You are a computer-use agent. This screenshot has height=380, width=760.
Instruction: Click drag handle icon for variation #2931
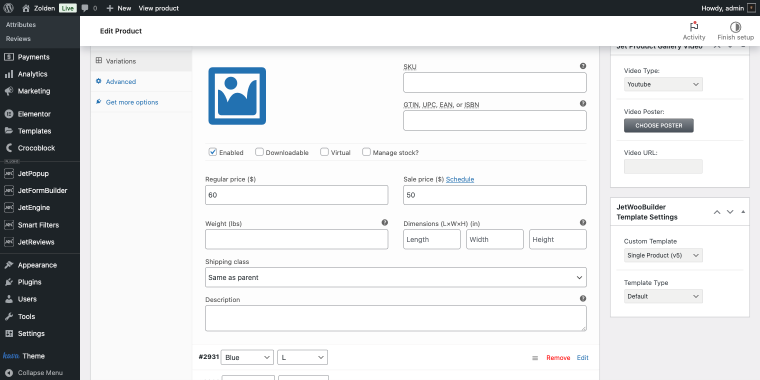[x=535, y=358]
